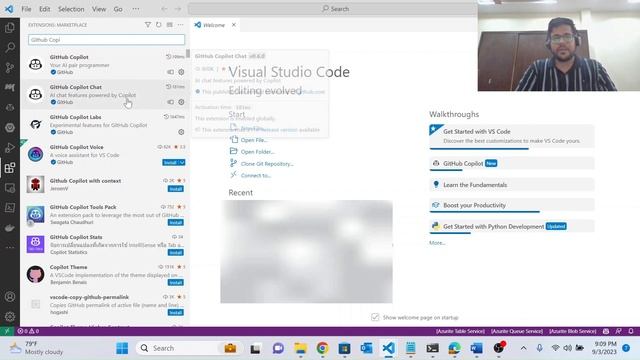Open the Manage gear in activity bar
Screen dimensions: 640x360
[x=10, y=316]
